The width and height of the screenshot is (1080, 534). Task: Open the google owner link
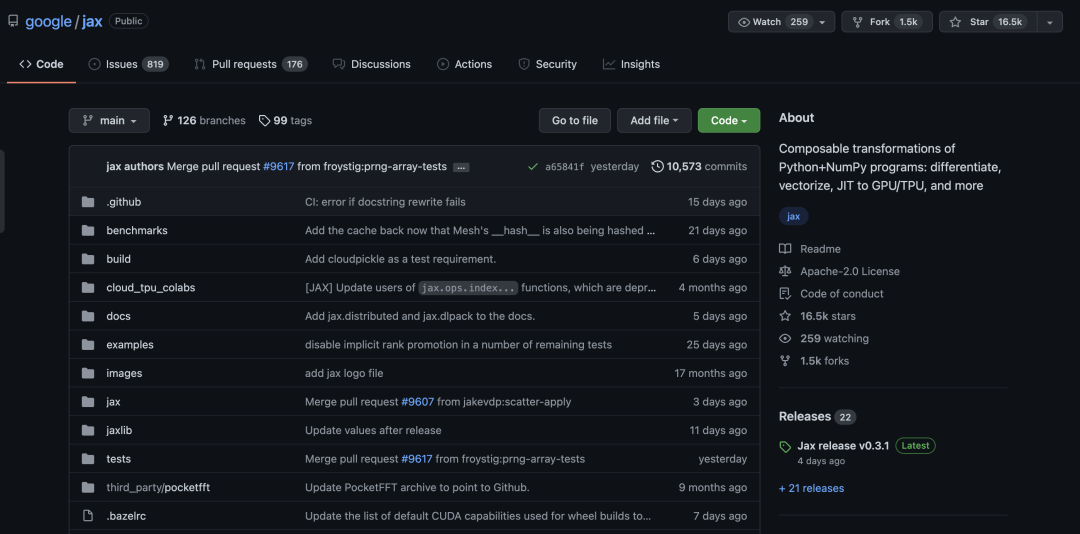48,21
